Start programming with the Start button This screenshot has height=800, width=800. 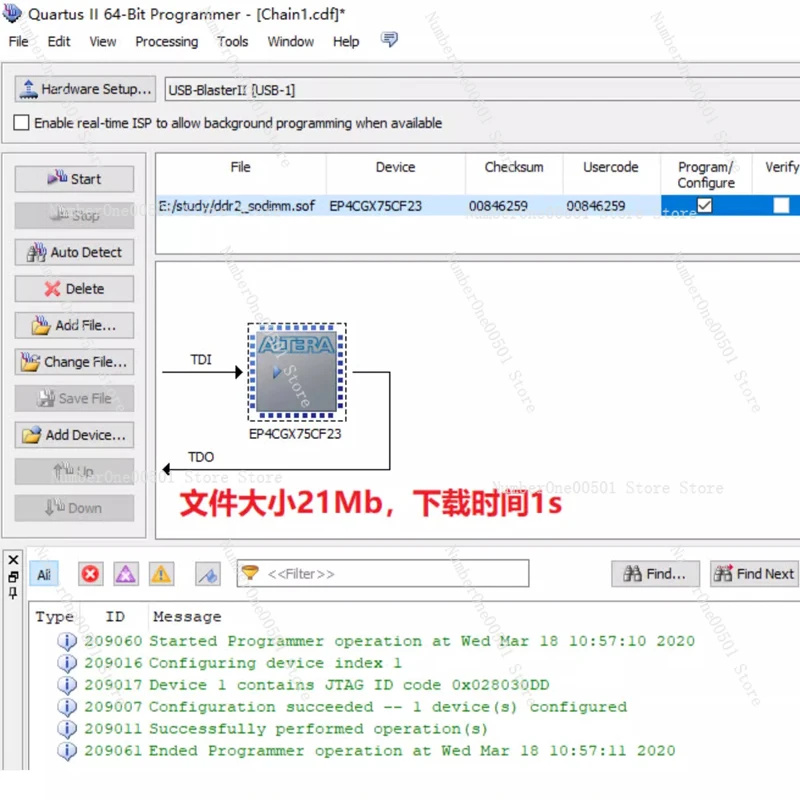pyautogui.click(x=74, y=179)
